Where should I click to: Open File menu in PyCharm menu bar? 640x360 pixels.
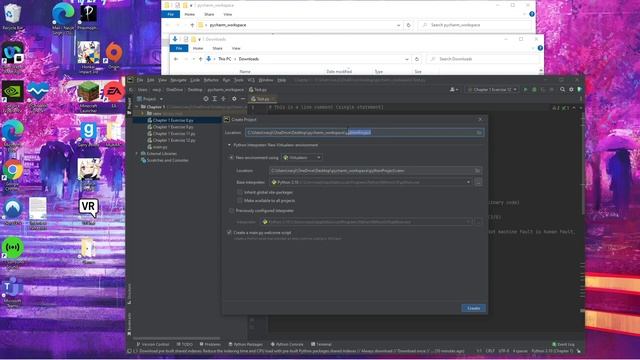tap(140, 80)
